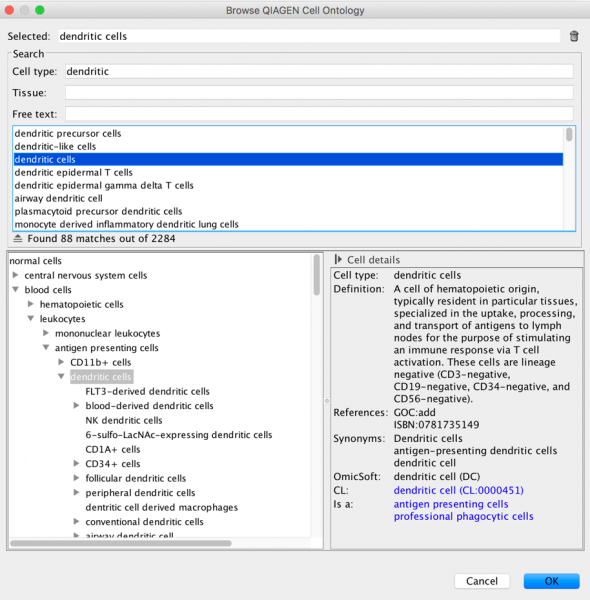Expand CD11b+ cells node
The height and width of the screenshot is (600, 590).
pos(61,362)
